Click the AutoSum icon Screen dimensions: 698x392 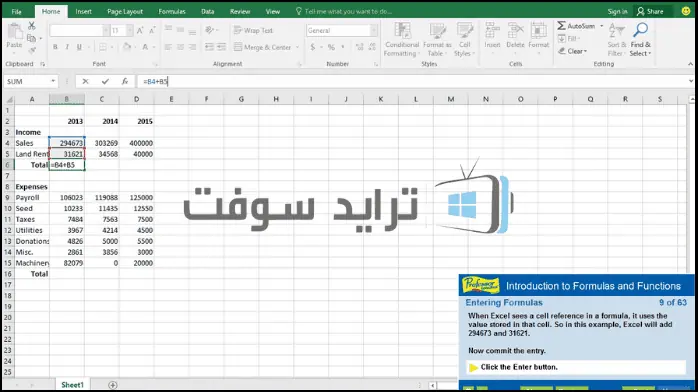(x=562, y=26)
